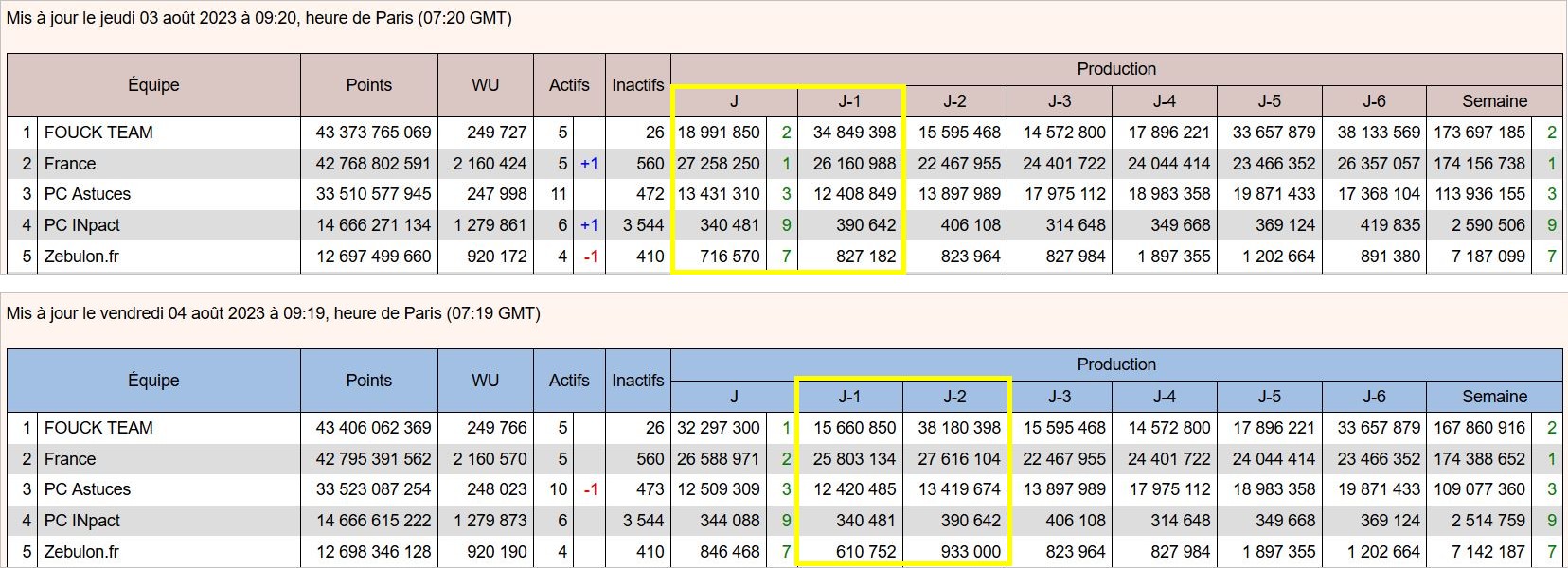Image resolution: width=1568 pixels, height=568 pixels.
Task: Open Zebulon.fr in the top table
Action: [81, 257]
